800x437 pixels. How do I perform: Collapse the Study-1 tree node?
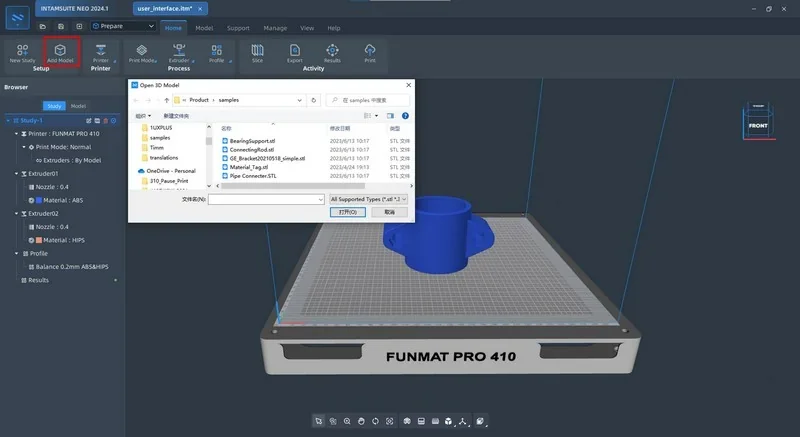pyautogui.click(x=8, y=121)
